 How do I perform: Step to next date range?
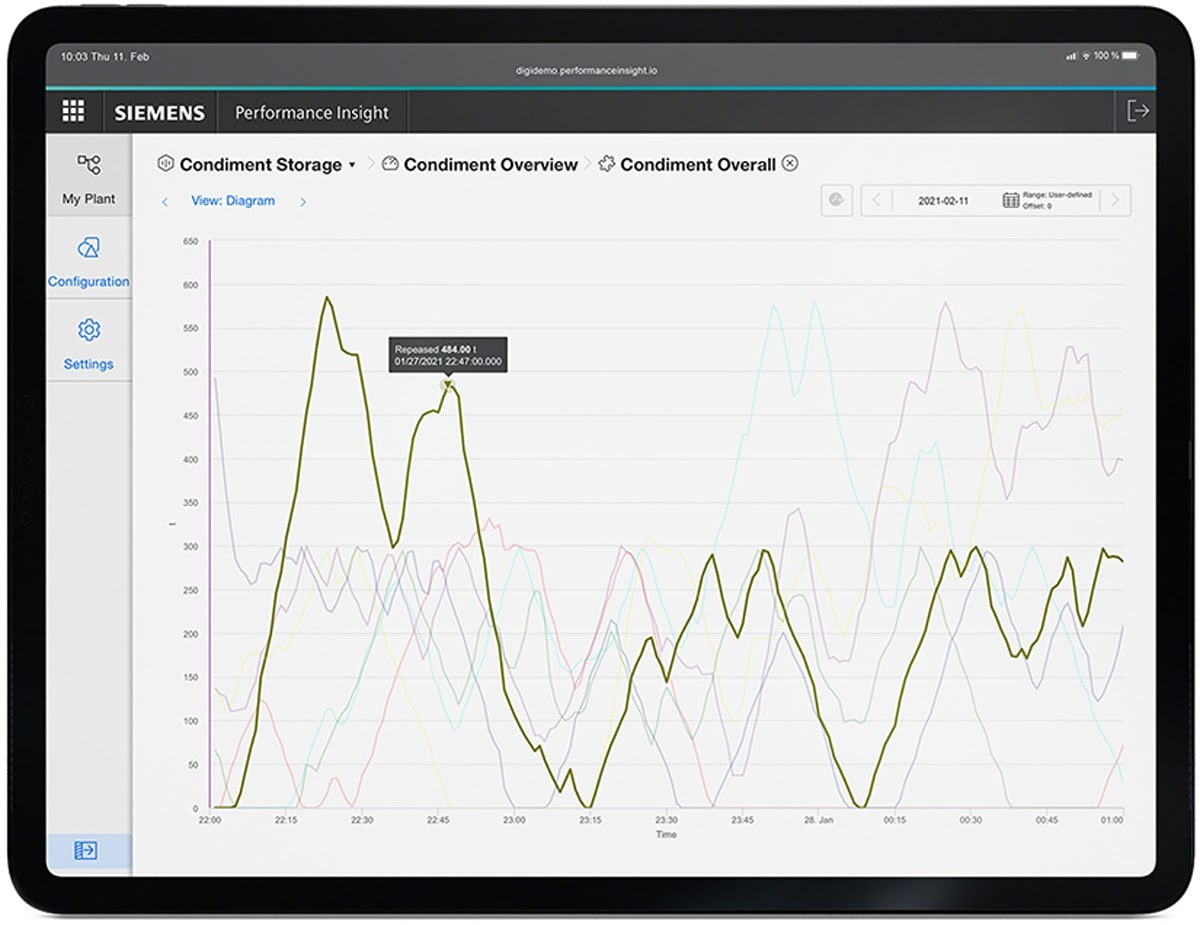click(x=1115, y=200)
